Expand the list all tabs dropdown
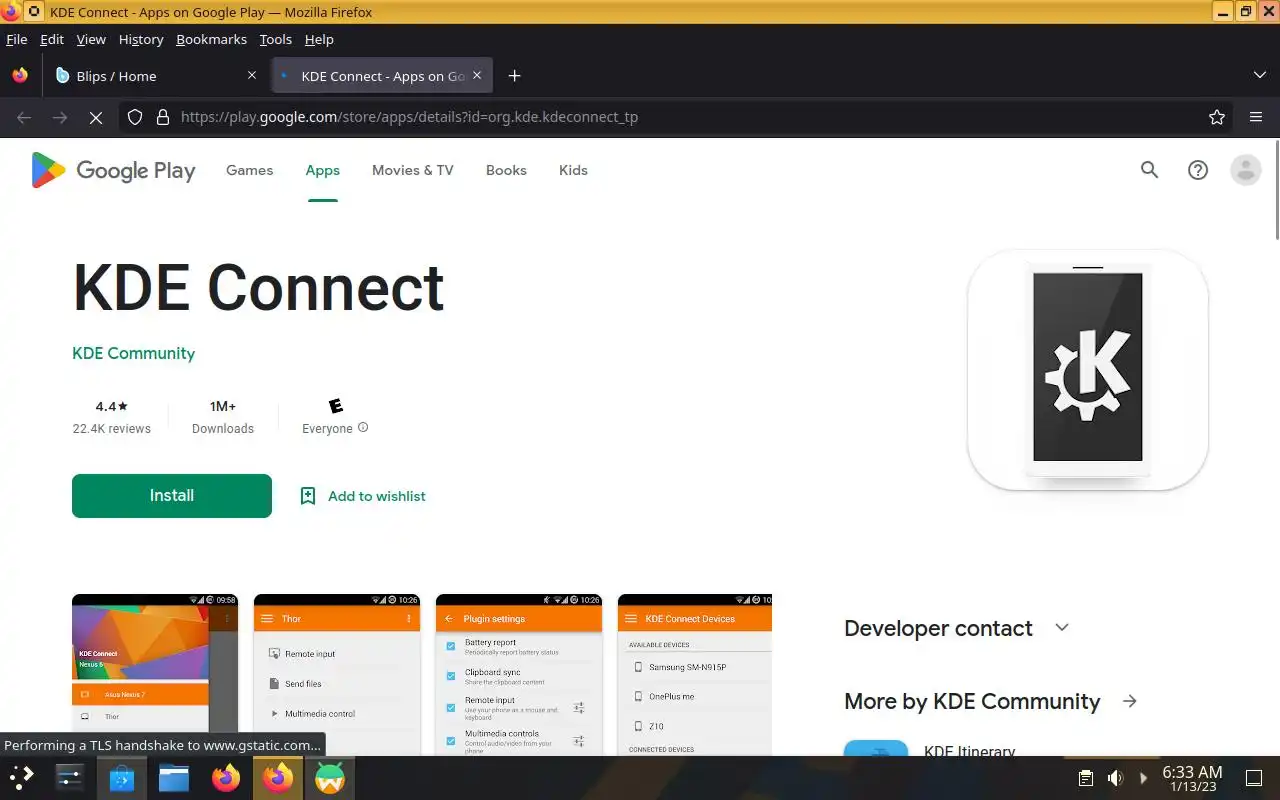1280x800 pixels. [x=1260, y=75]
